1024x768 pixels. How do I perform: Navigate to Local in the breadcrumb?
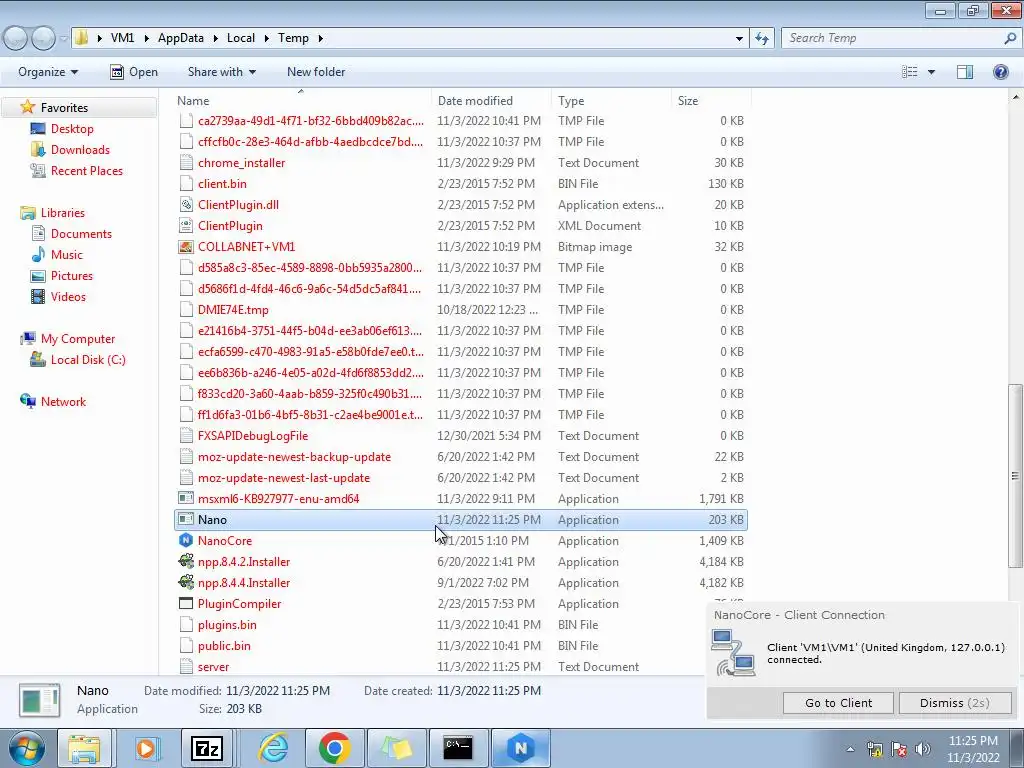click(241, 39)
